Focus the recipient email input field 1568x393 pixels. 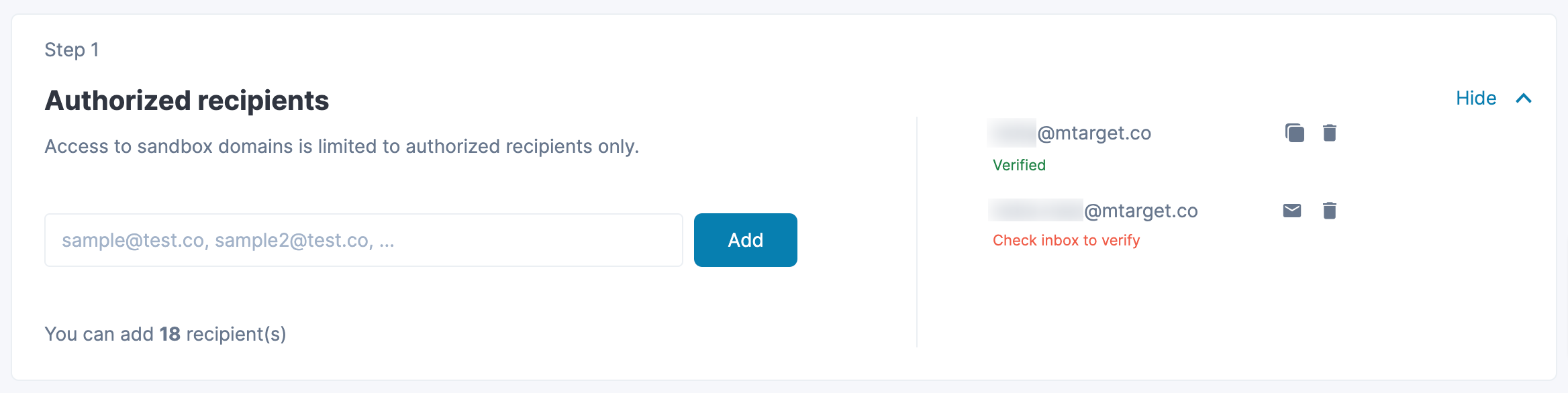(x=363, y=240)
